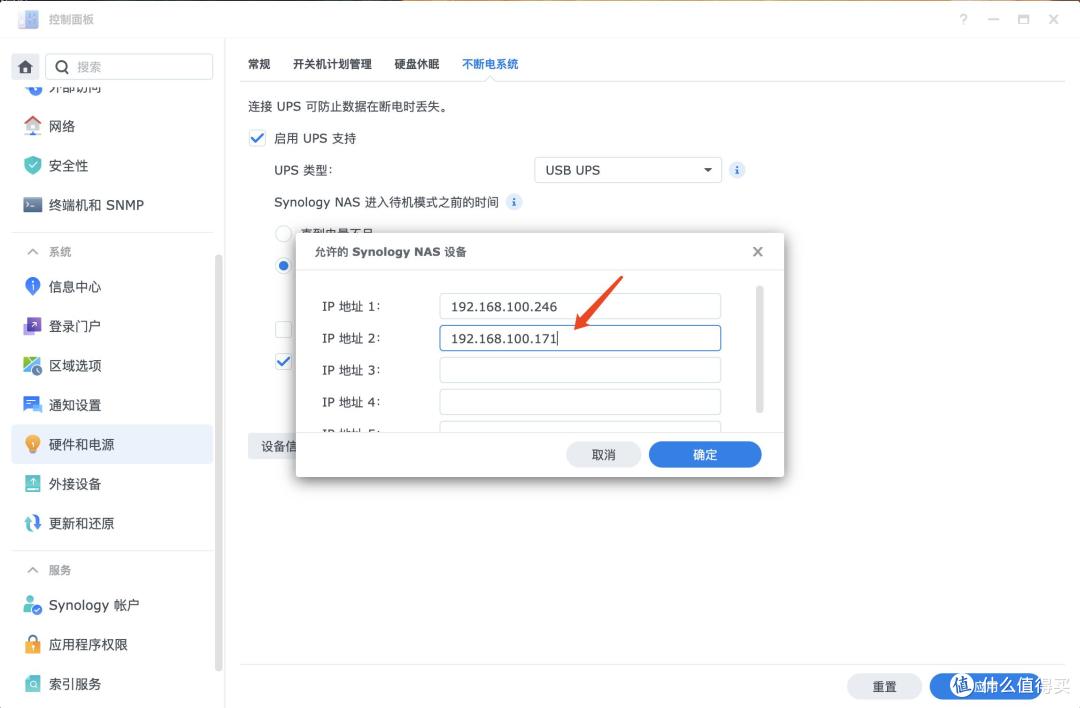Screen dimensions: 1080x708
Task: Select 安全性 in the sidebar
Action: (112, 165)
